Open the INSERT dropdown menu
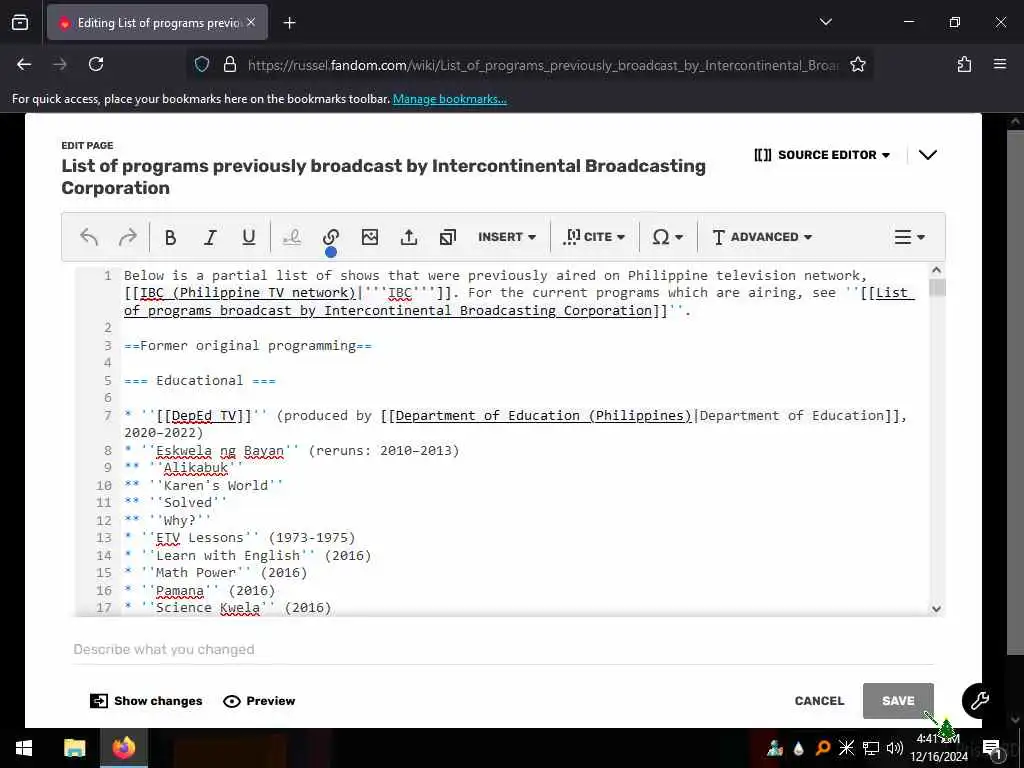Image resolution: width=1024 pixels, height=768 pixels. [x=507, y=237]
